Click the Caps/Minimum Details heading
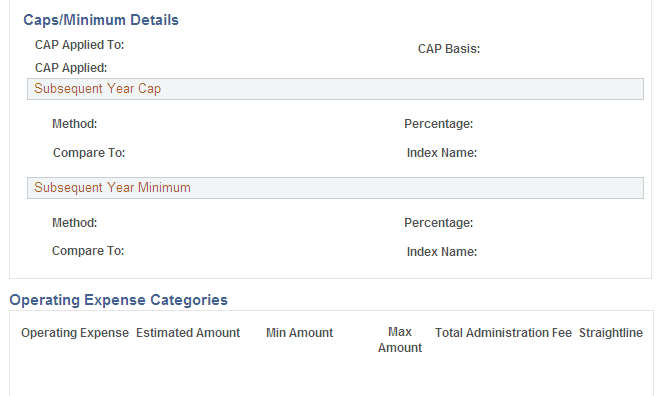 (x=101, y=20)
